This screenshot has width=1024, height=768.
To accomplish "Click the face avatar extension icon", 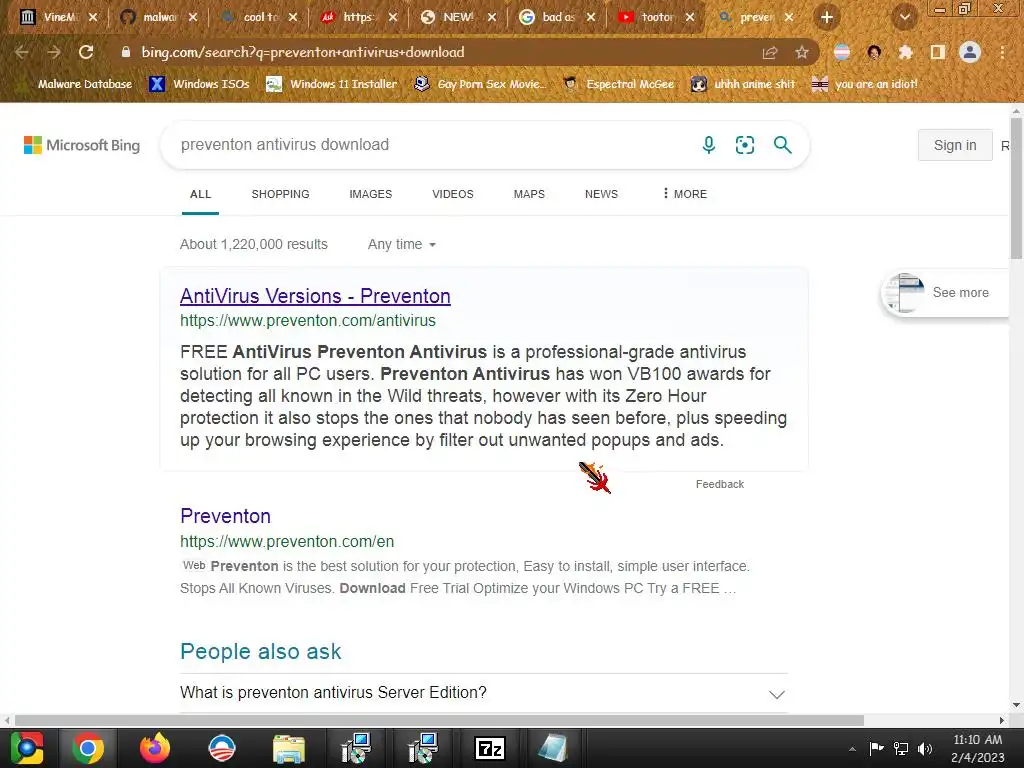I will (874, 52).
